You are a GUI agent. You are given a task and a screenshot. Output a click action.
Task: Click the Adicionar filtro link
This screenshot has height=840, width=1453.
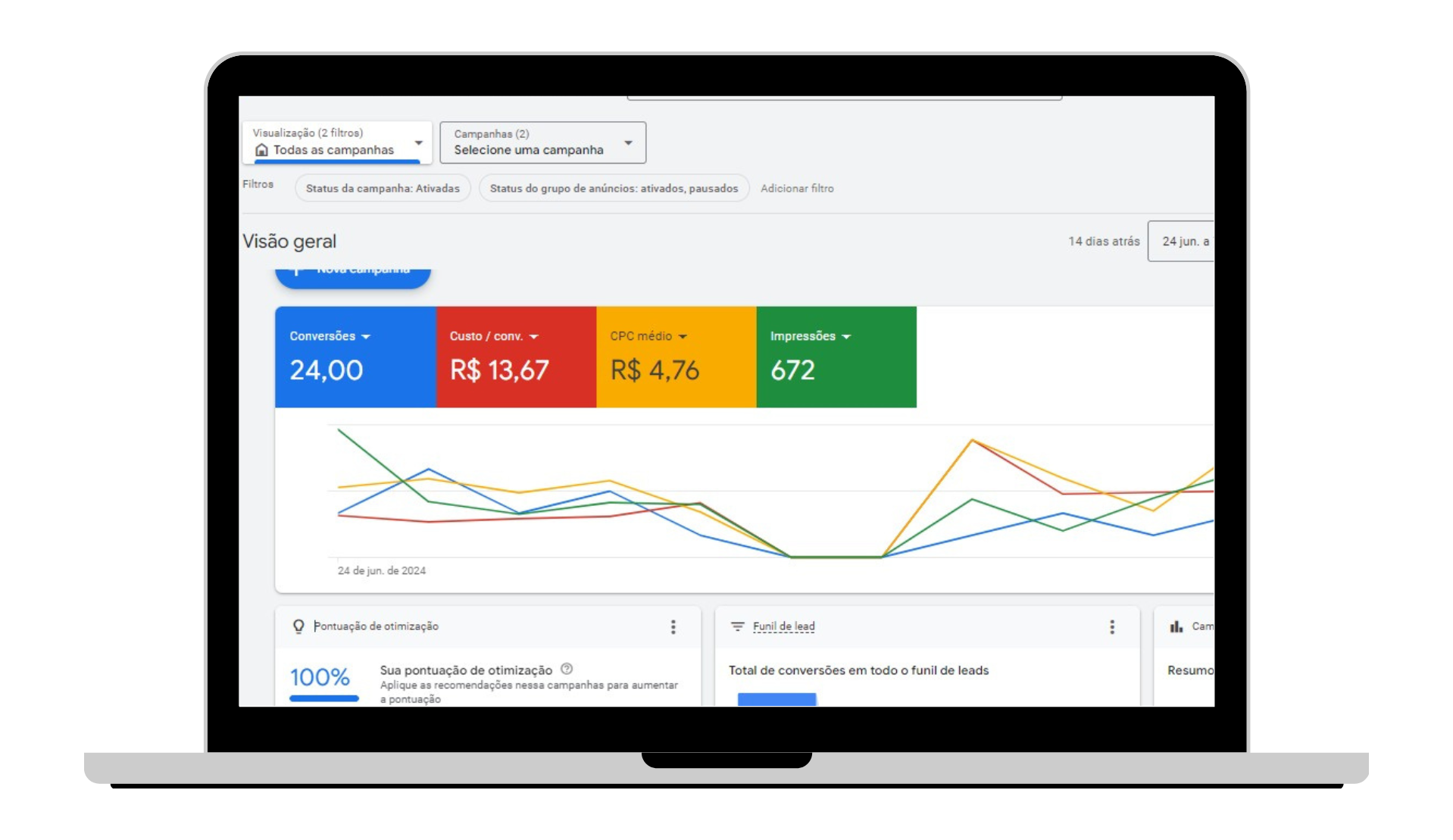796,189
